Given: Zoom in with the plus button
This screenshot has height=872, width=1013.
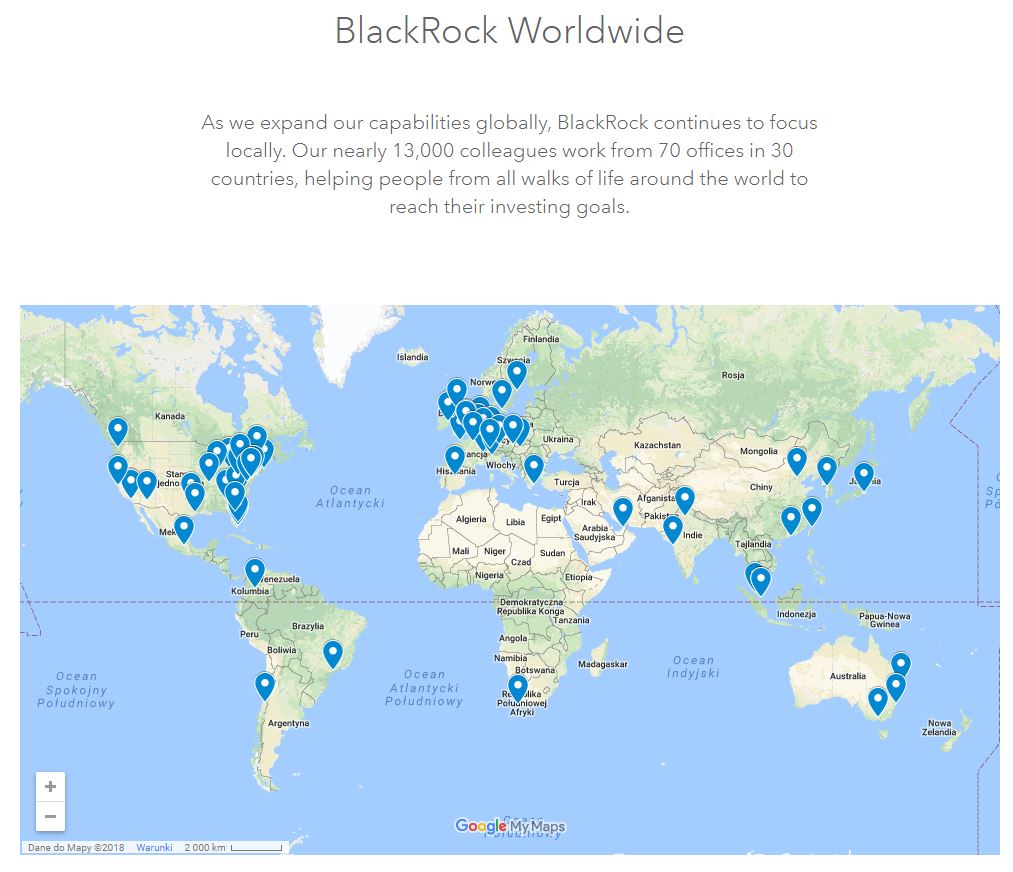Looking at the screenshot, I should 50,786.
